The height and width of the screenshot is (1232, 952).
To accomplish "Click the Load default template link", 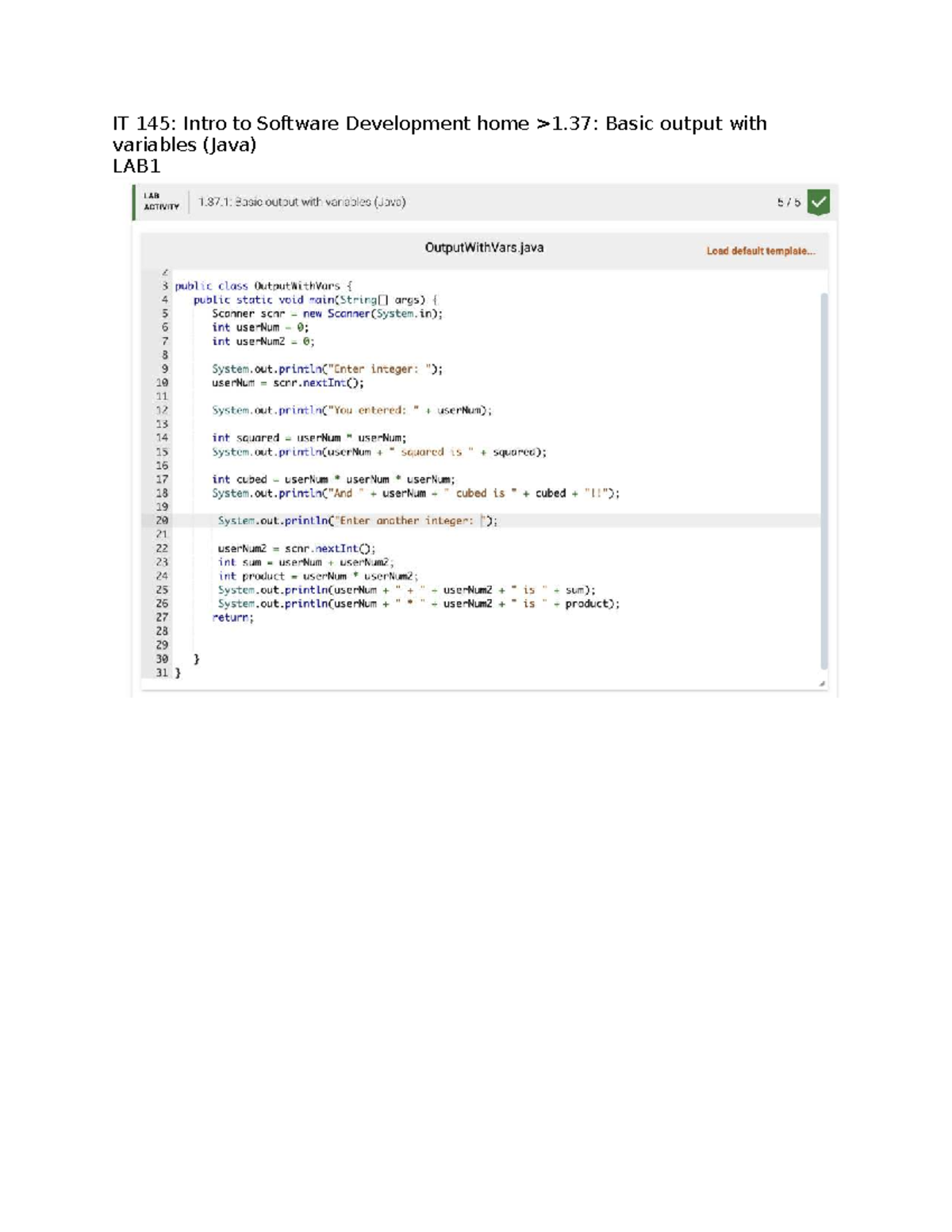I will pyautogui.click(x=760, y=251).
